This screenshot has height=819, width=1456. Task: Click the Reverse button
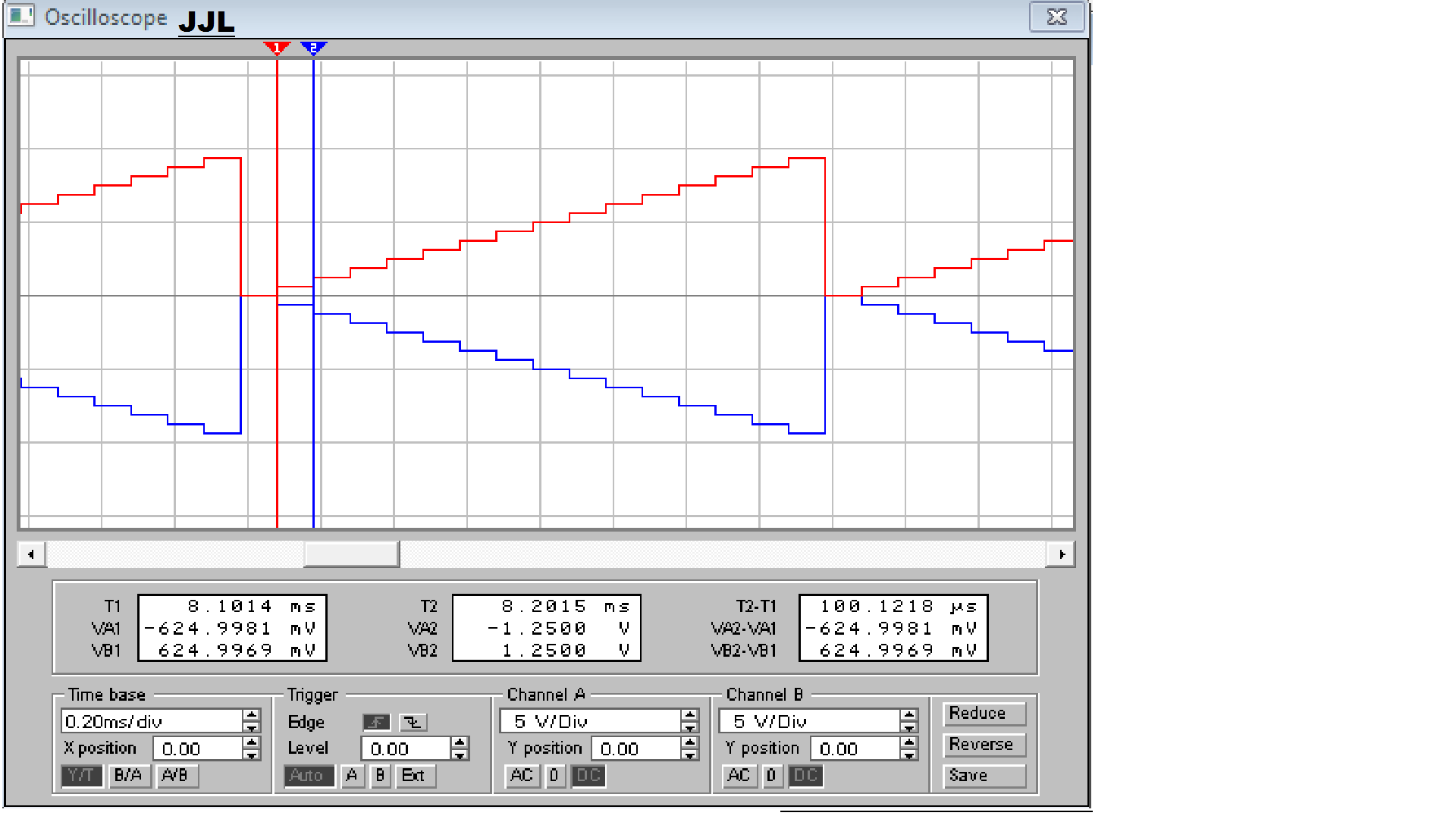pos(984,745)
